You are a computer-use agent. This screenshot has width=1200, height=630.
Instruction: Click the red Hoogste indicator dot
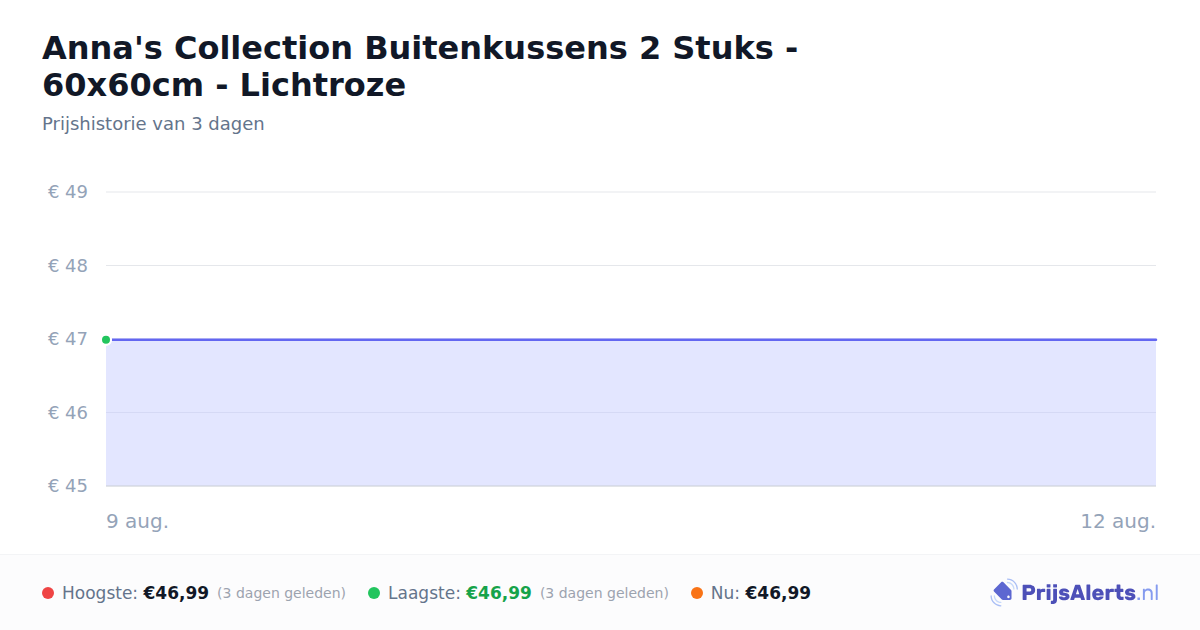click(x=48, y=593)
